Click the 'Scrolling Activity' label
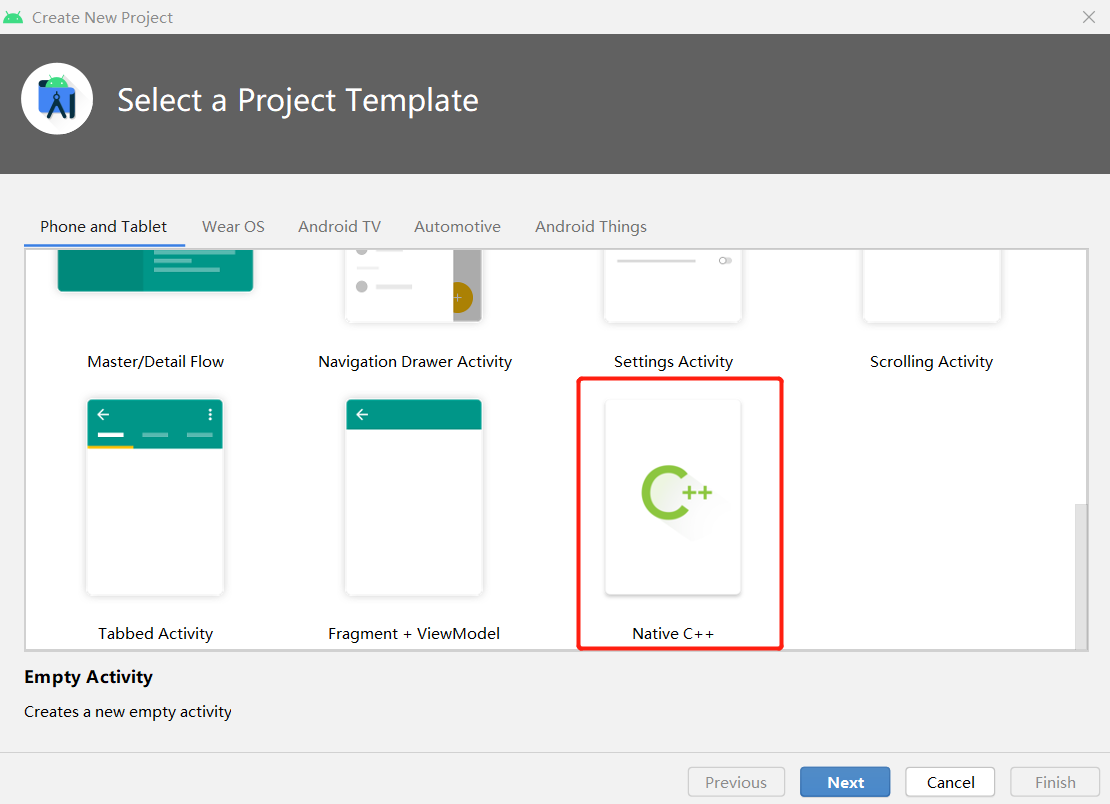1110x804 pixels. 932,362
